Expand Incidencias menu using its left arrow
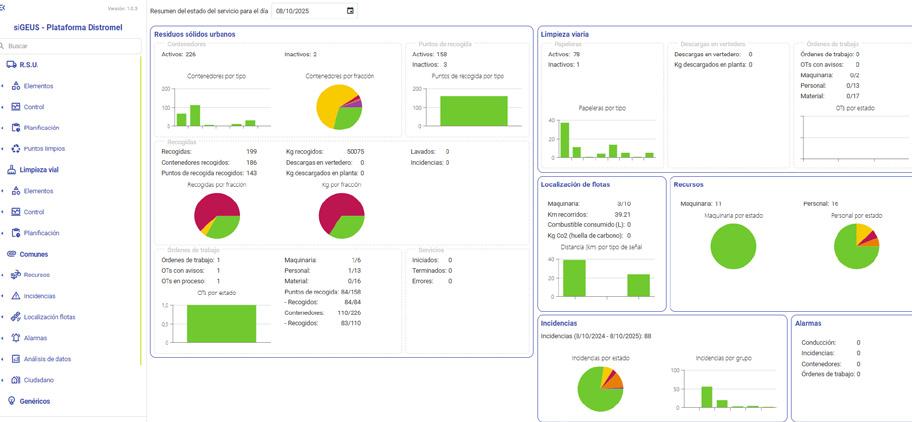 pos(2,296)
